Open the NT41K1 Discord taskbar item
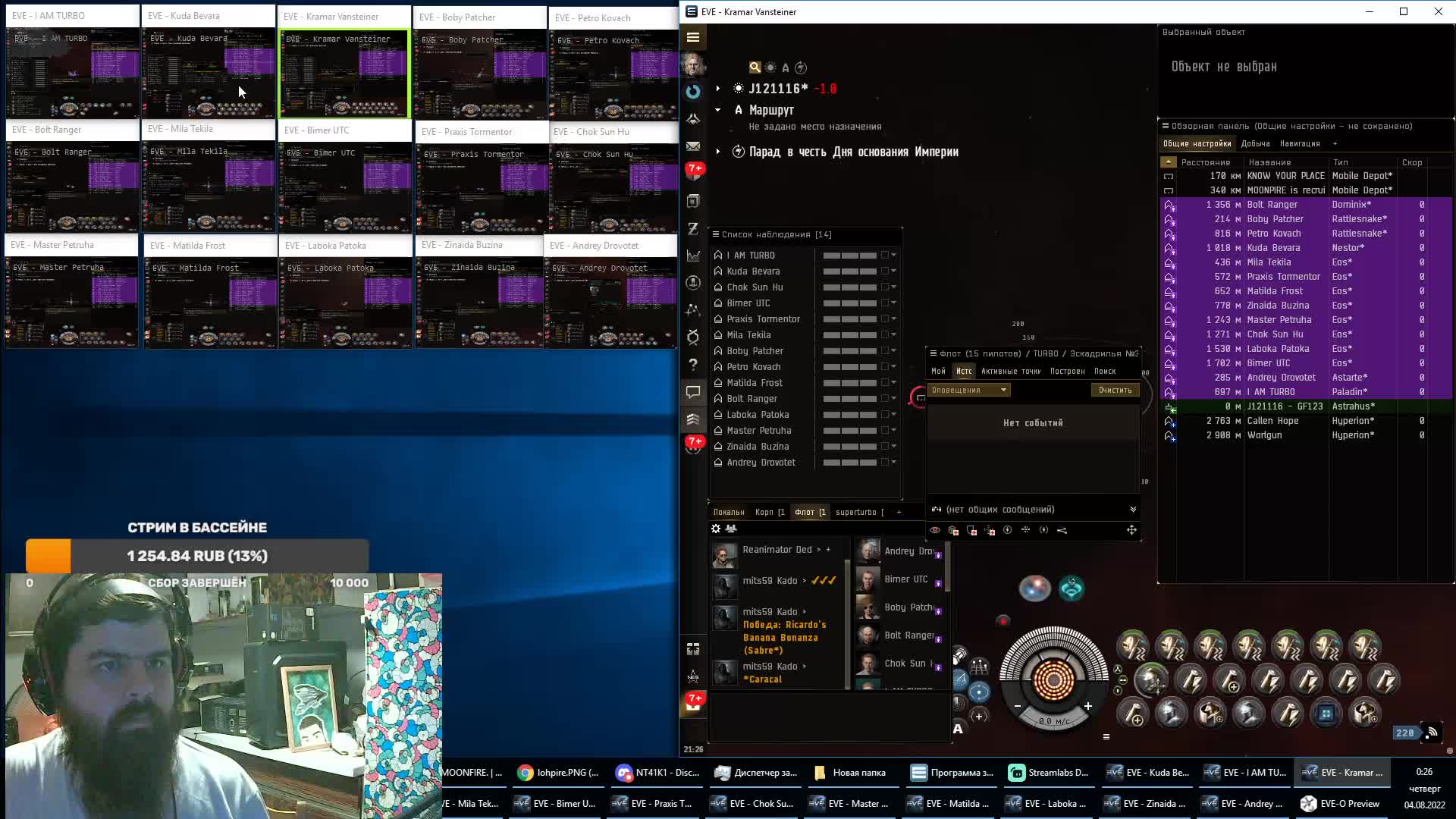 point(658,772)
